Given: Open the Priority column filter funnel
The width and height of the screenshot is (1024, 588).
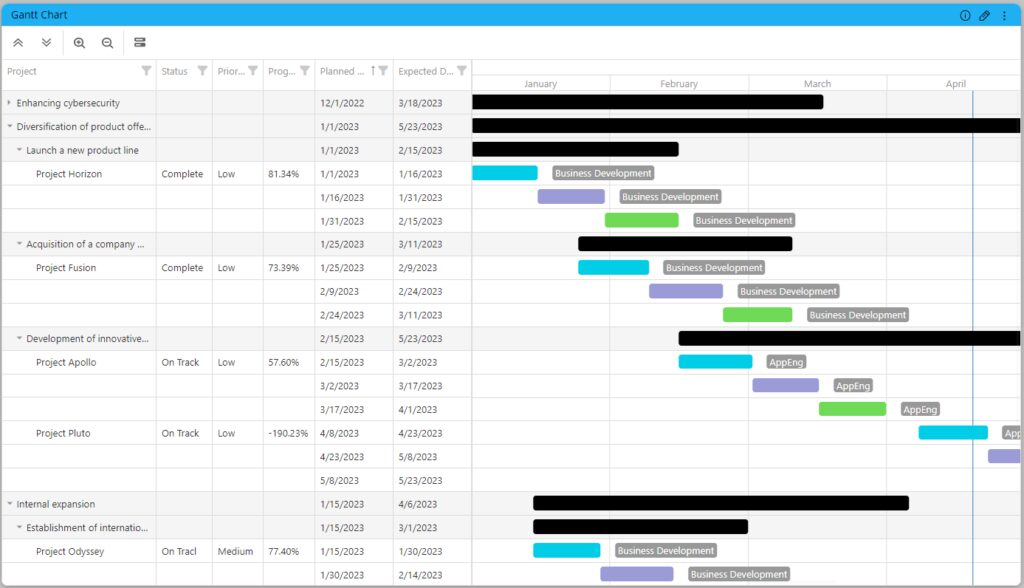Looking at the screenshot, I should point(253,72).
